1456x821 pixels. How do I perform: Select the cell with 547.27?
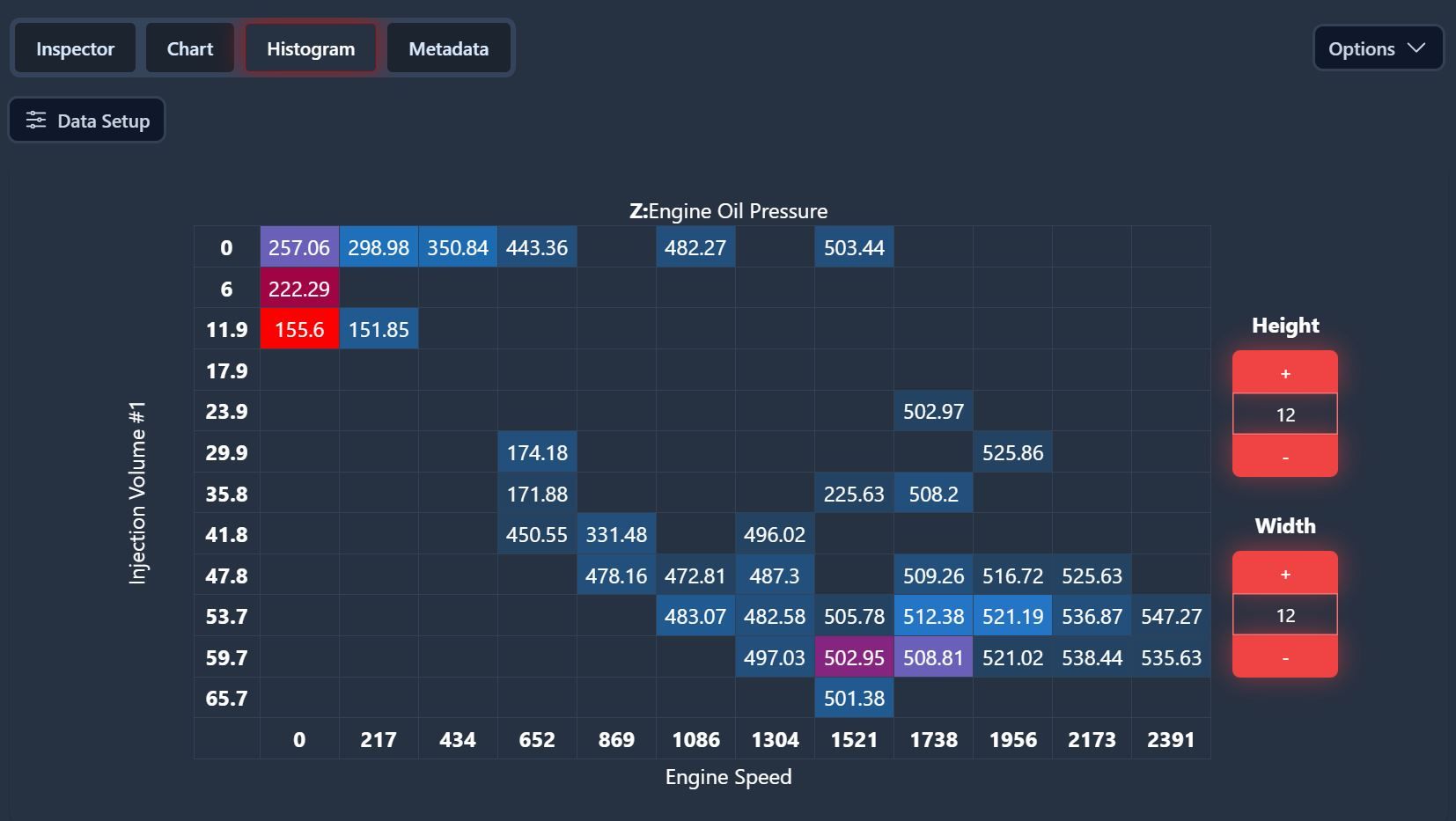pyautogui.click(x=1171, y=616)
